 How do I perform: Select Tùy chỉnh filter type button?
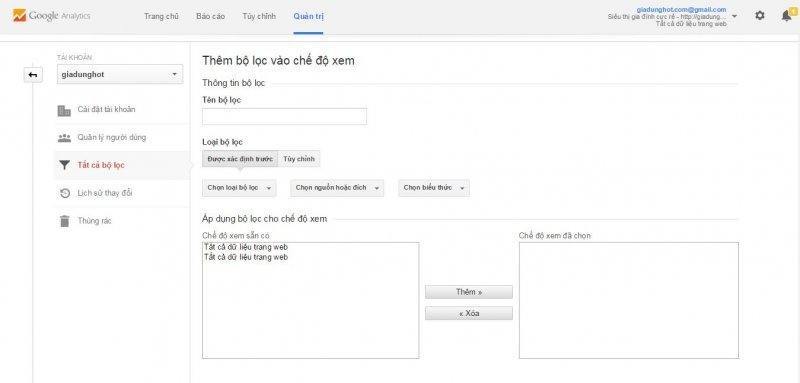click(299, 159)
